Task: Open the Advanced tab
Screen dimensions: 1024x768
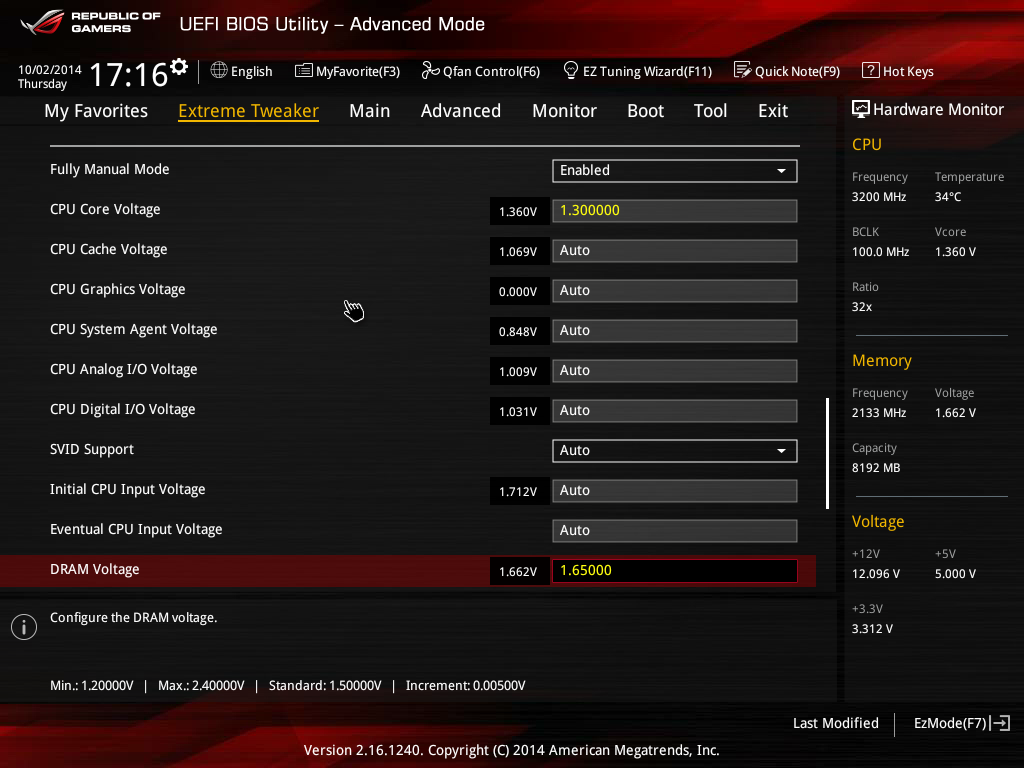Action: click(x=460, y=111)
